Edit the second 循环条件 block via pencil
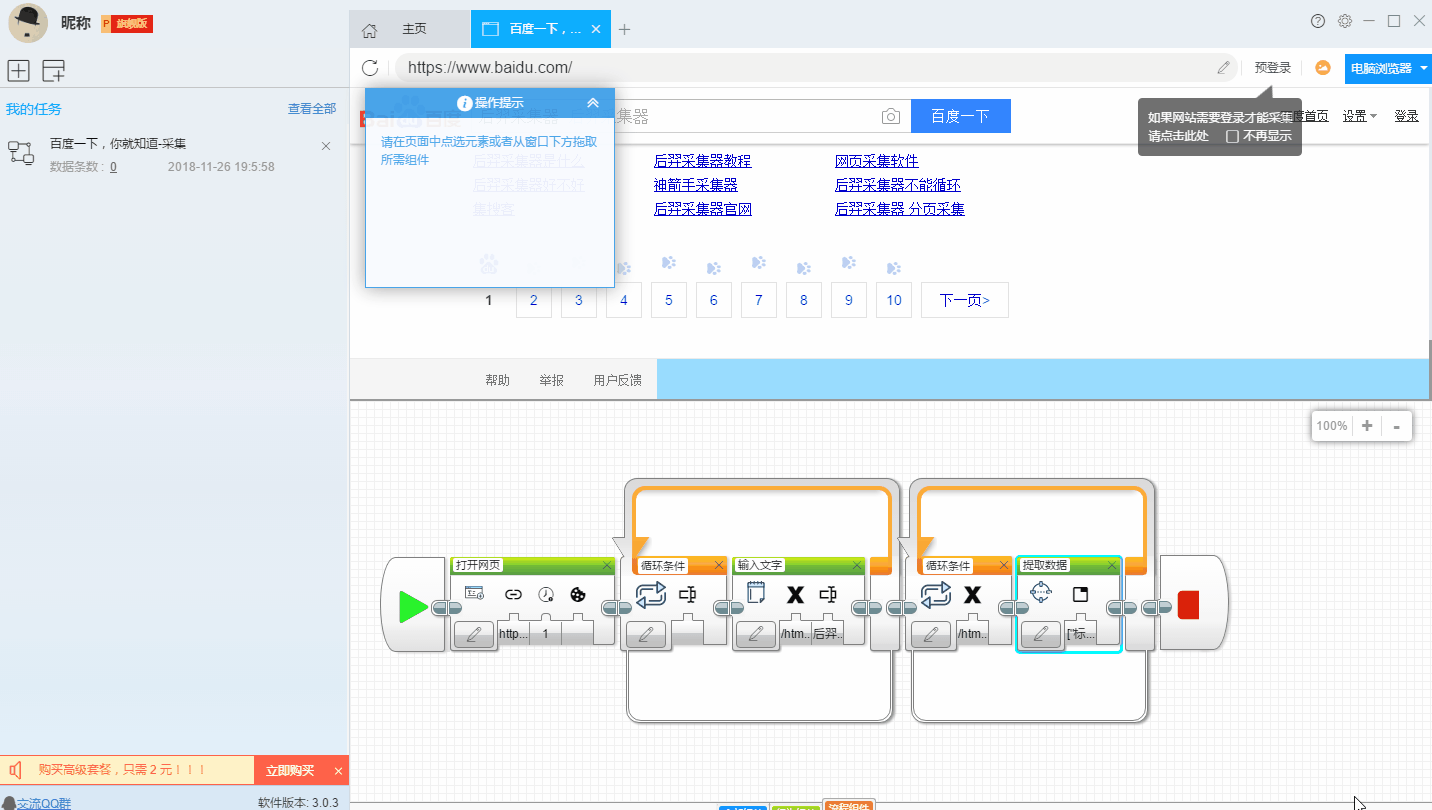This screenshot has height=810, width=1432. pyautogui.click(x=932, y=634)
